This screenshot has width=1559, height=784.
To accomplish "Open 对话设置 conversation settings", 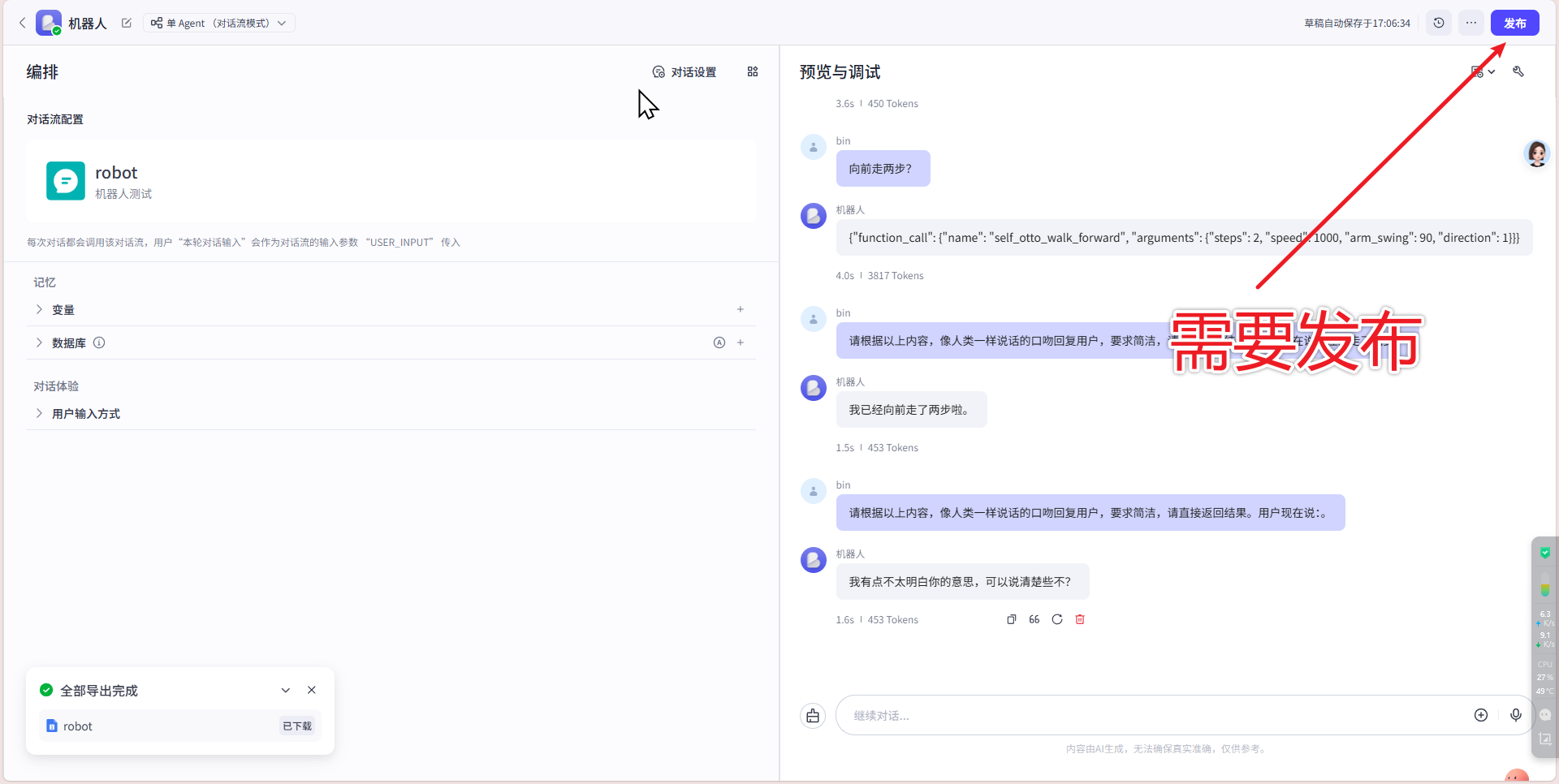I will [684, 72].
